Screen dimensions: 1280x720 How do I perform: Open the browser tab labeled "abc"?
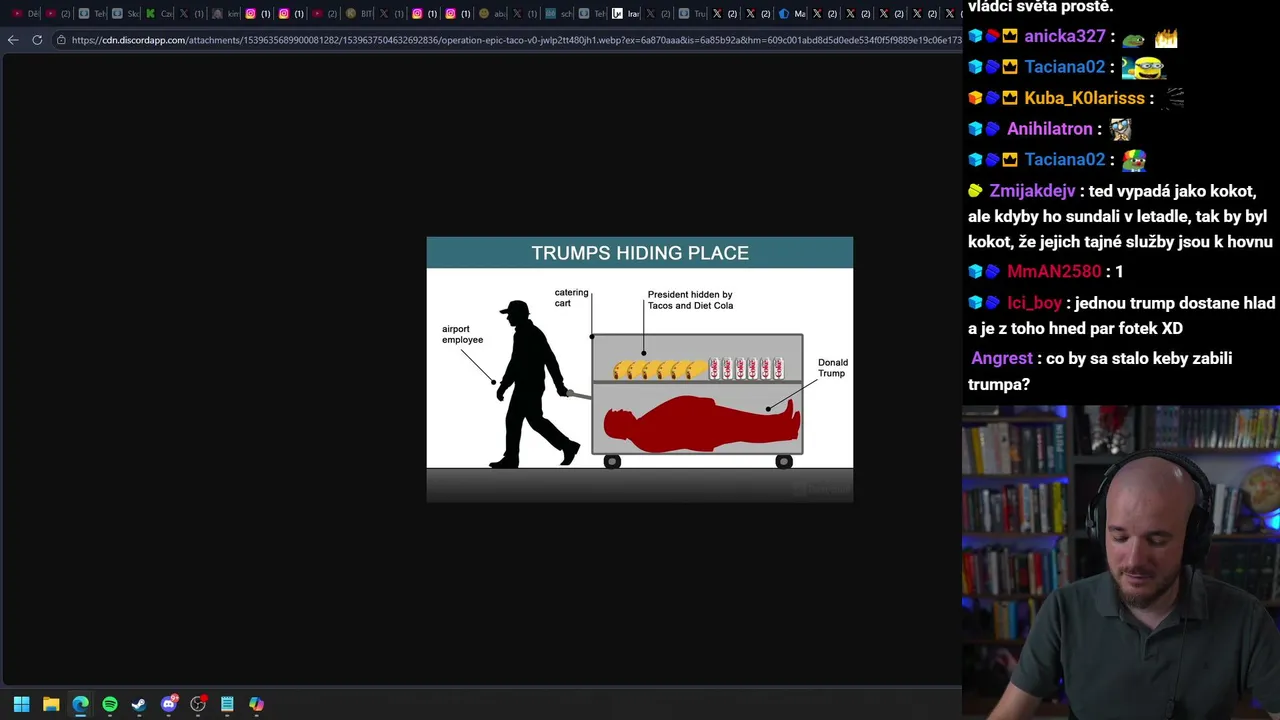pos(491,14)
